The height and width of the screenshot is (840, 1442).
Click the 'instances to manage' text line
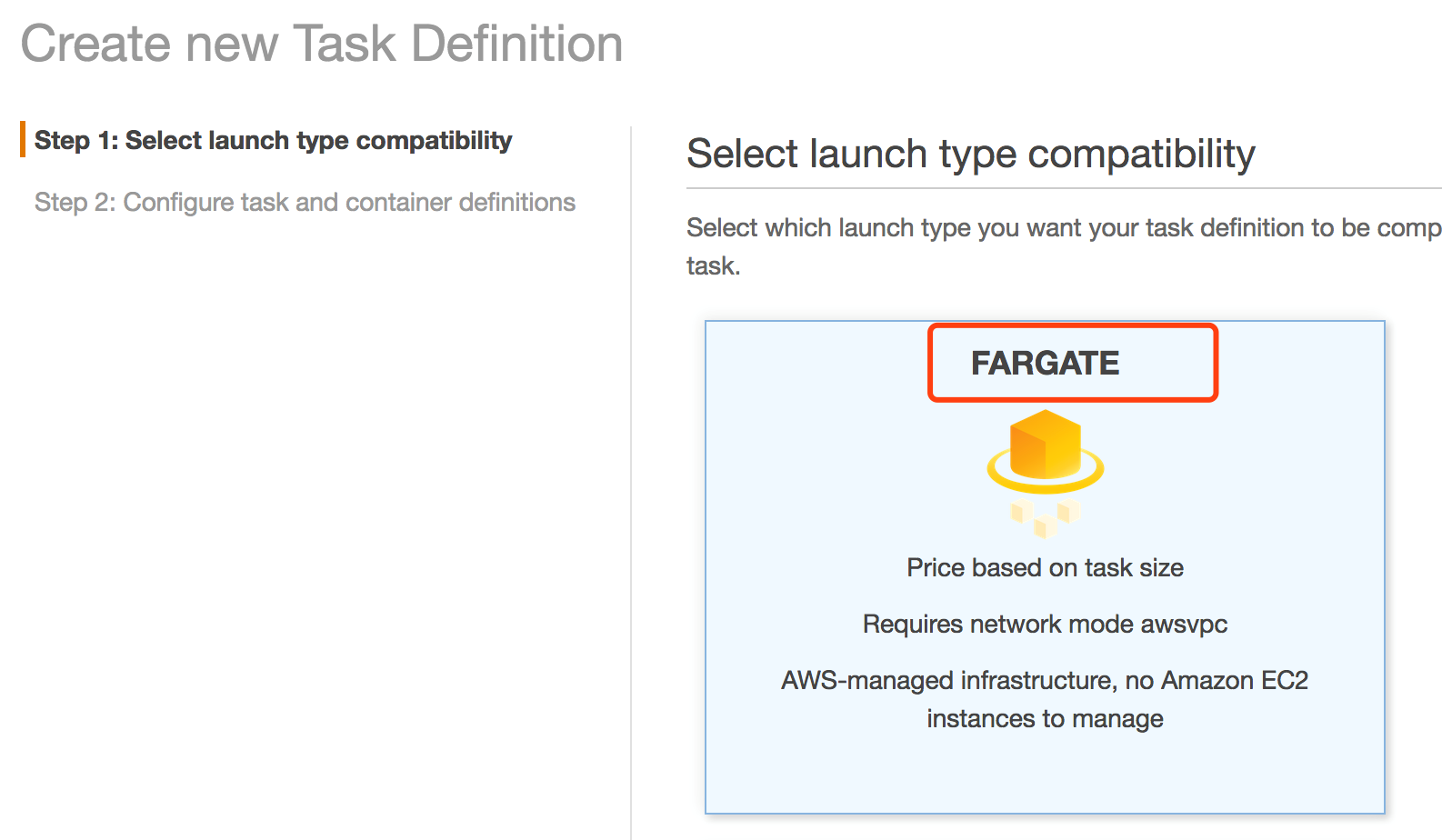coord(1045,719)
